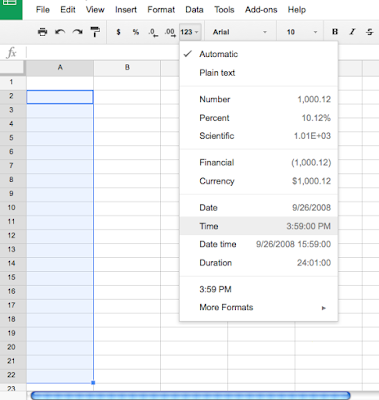379x400 pixels.
Task: Click cell A1
Action: [x=60, y=83]
